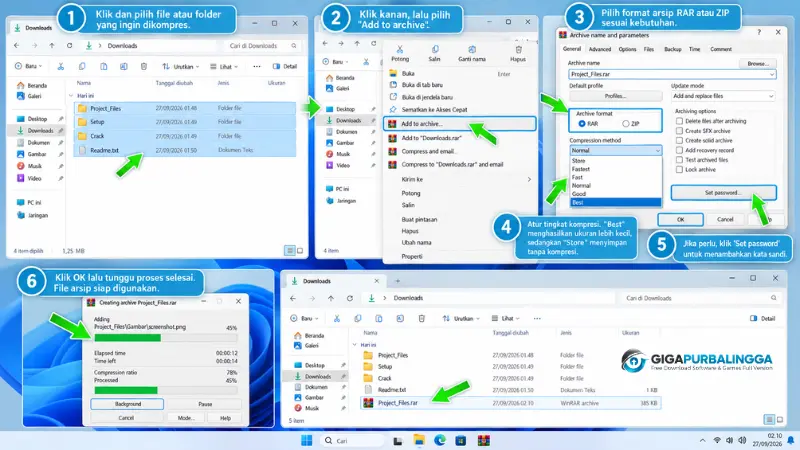Switch to the Backup tab in WinRAR dialog
This screenshot has width=800, height=450.
coord(672,49)
